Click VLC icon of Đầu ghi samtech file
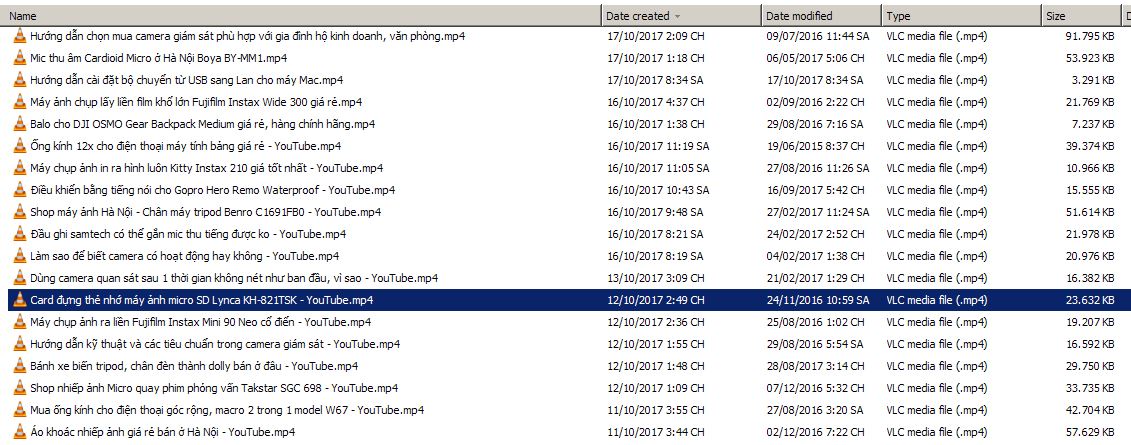 point(19,234)
